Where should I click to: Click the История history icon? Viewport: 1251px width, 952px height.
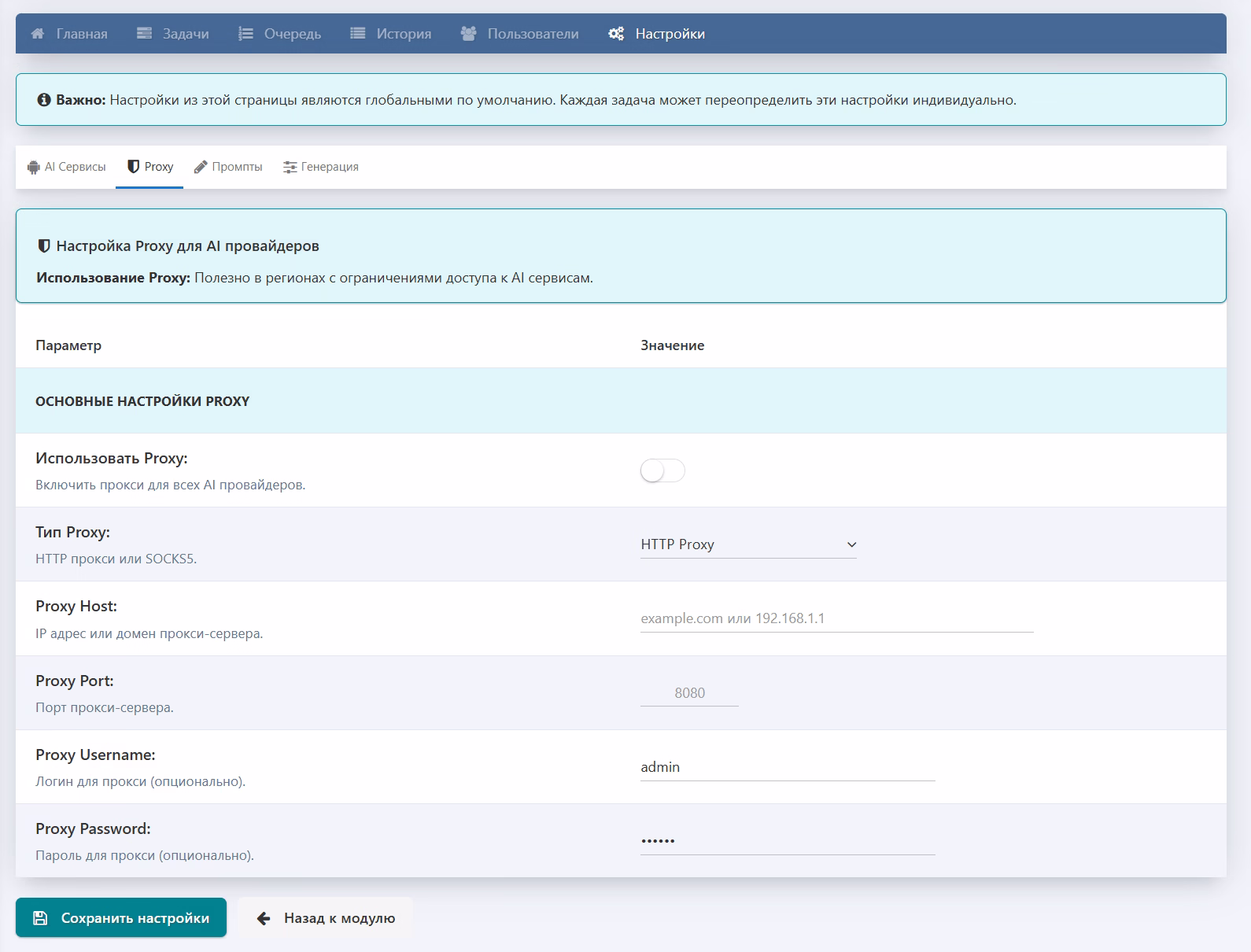(358, 34)
